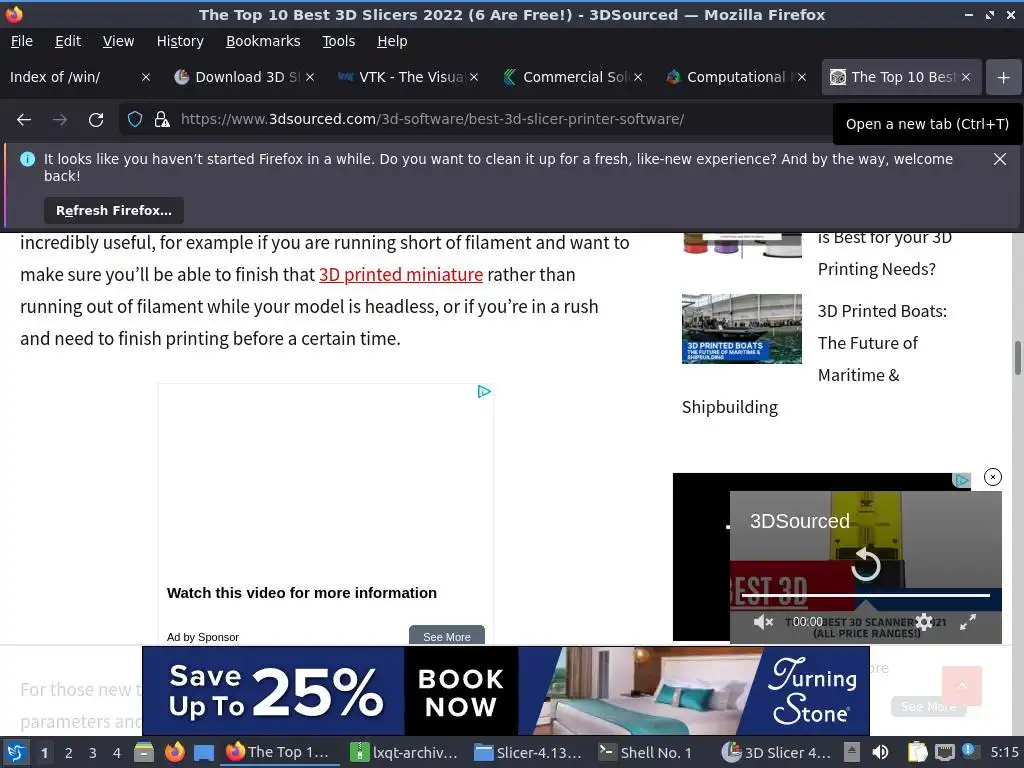The image size is (1024, 768).
Task: Expand video to fullscreen
Action: click(x=968, y=622)
